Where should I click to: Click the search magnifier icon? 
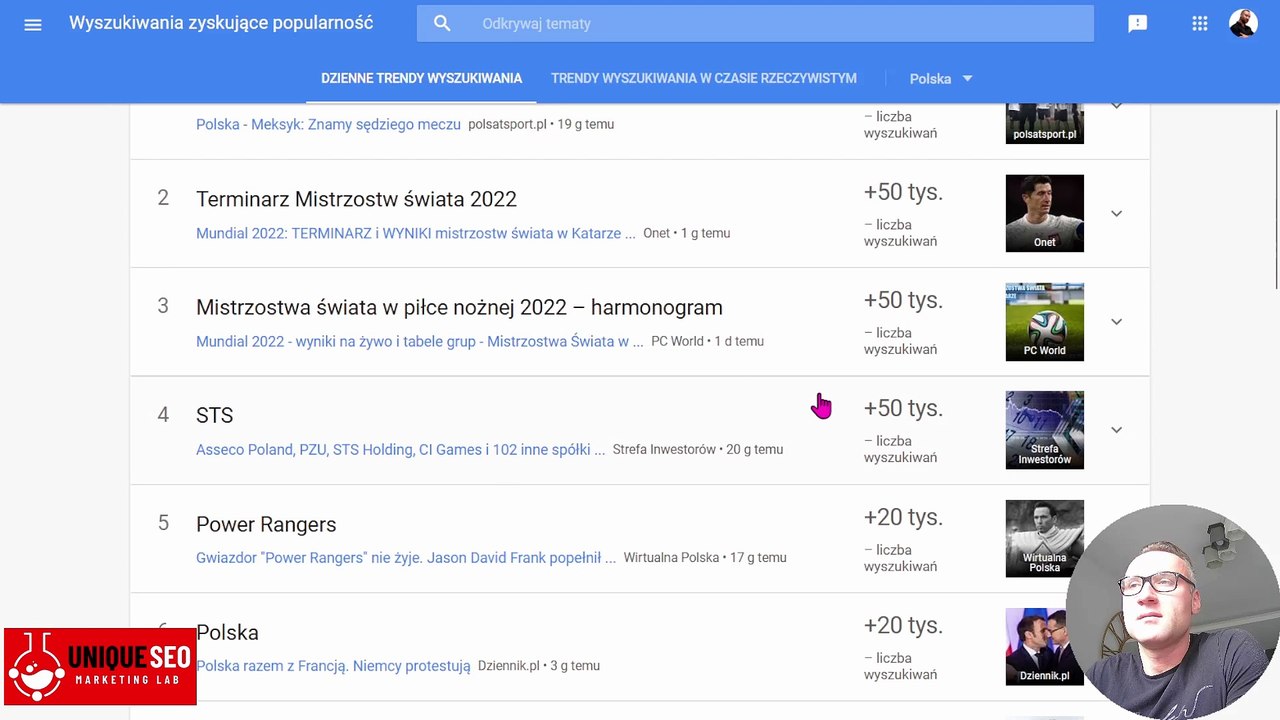pyautogui.click(x=442, y=23)
